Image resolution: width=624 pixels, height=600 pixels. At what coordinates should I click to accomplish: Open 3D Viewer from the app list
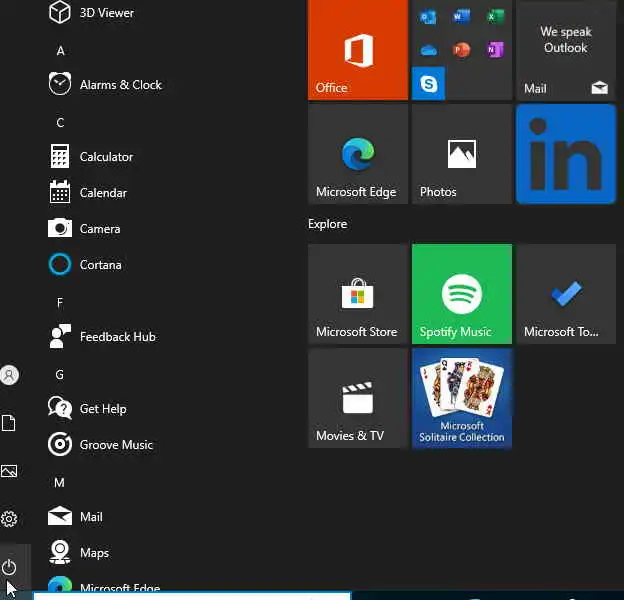[x=92, y=13]
